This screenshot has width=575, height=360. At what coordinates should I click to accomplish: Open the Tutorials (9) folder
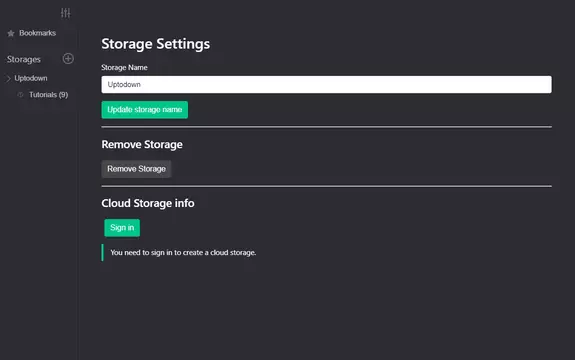[x=48, y=95]
